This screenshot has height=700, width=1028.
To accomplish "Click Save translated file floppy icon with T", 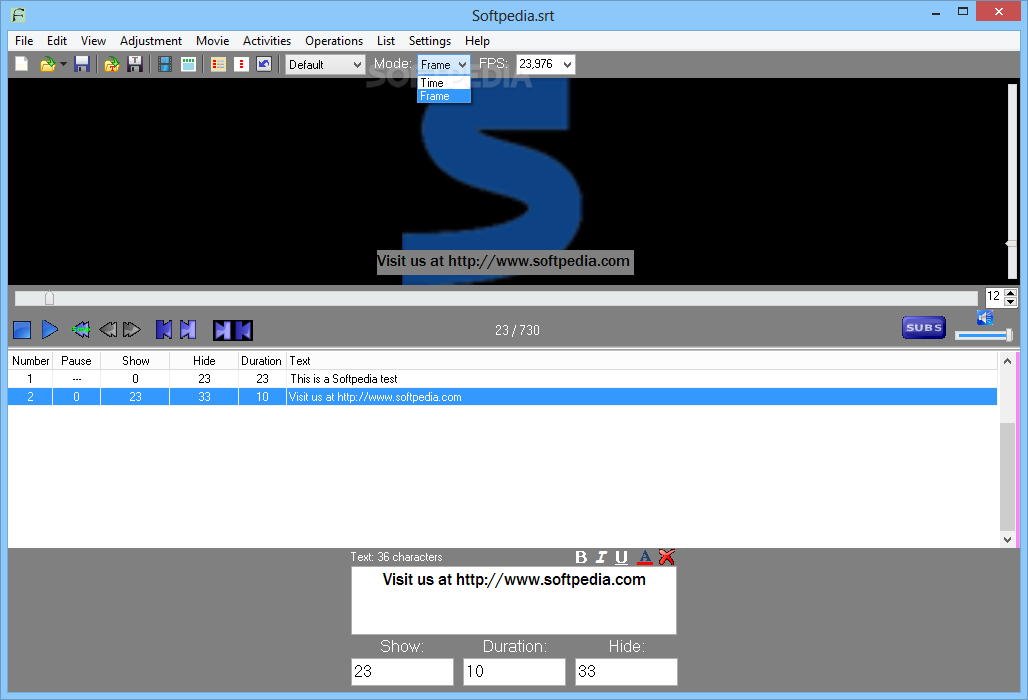I will coord(135,64).
